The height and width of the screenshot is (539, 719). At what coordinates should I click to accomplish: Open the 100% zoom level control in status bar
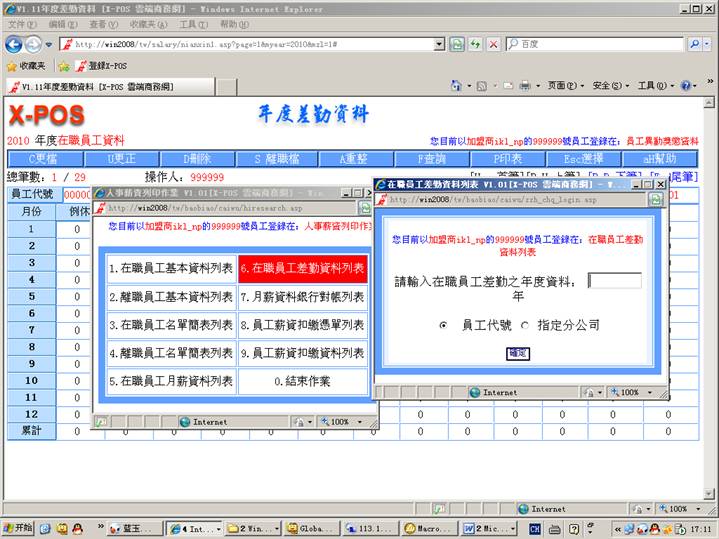[x=682, y=509]
